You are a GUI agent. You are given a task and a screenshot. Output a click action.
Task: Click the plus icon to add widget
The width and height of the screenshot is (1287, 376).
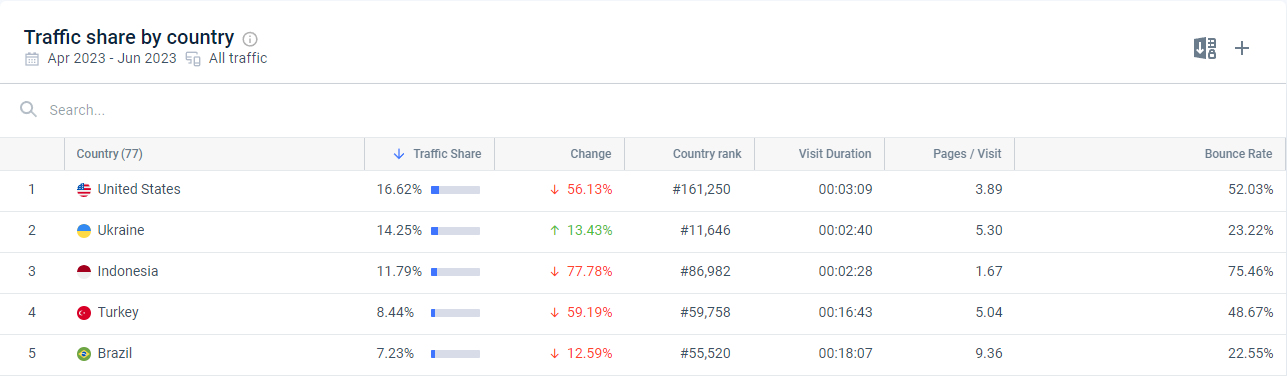(1242, 48)
